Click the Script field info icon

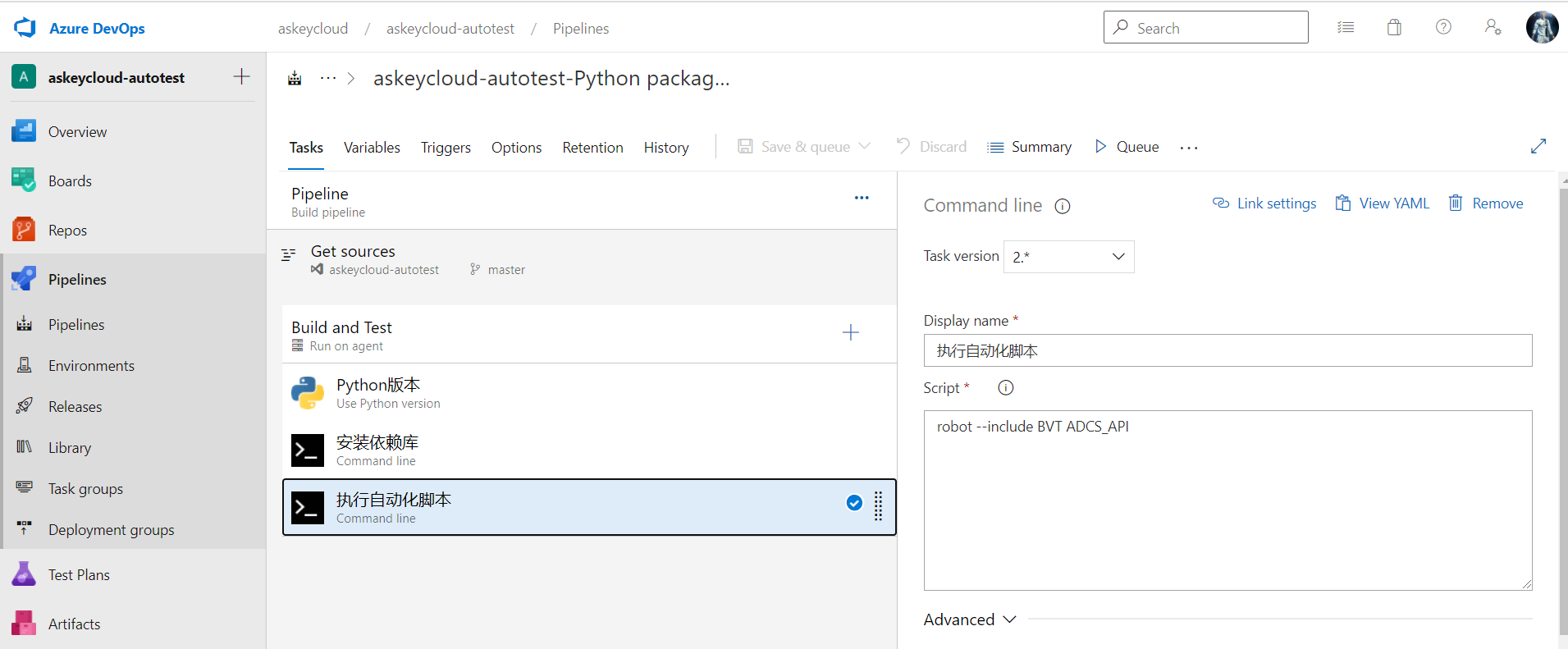1006,388
